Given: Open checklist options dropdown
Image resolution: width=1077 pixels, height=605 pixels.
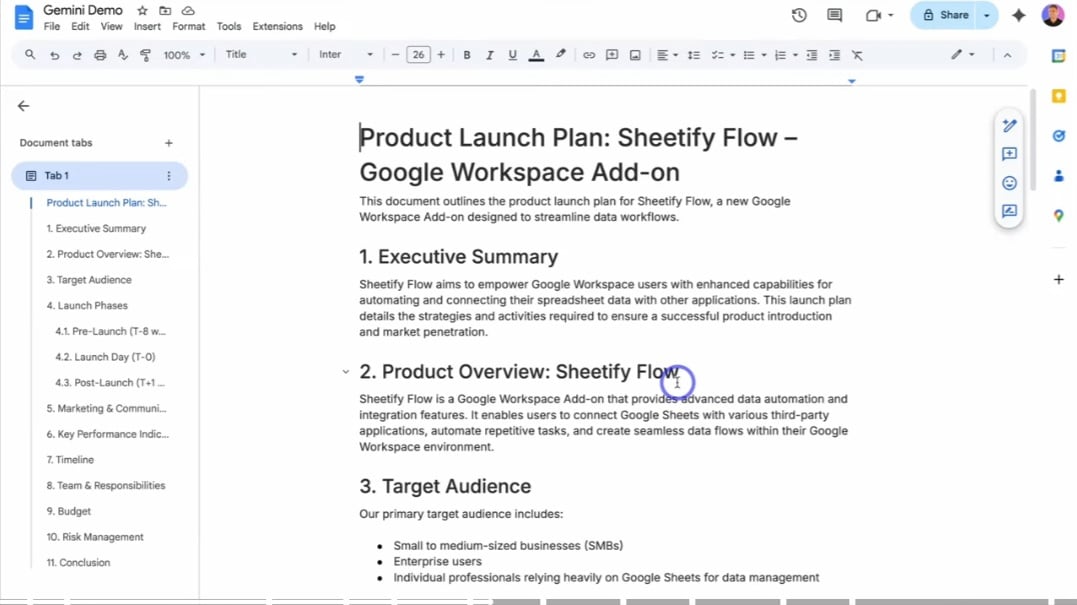Looking at the screenshot, I should coord(723,55).
